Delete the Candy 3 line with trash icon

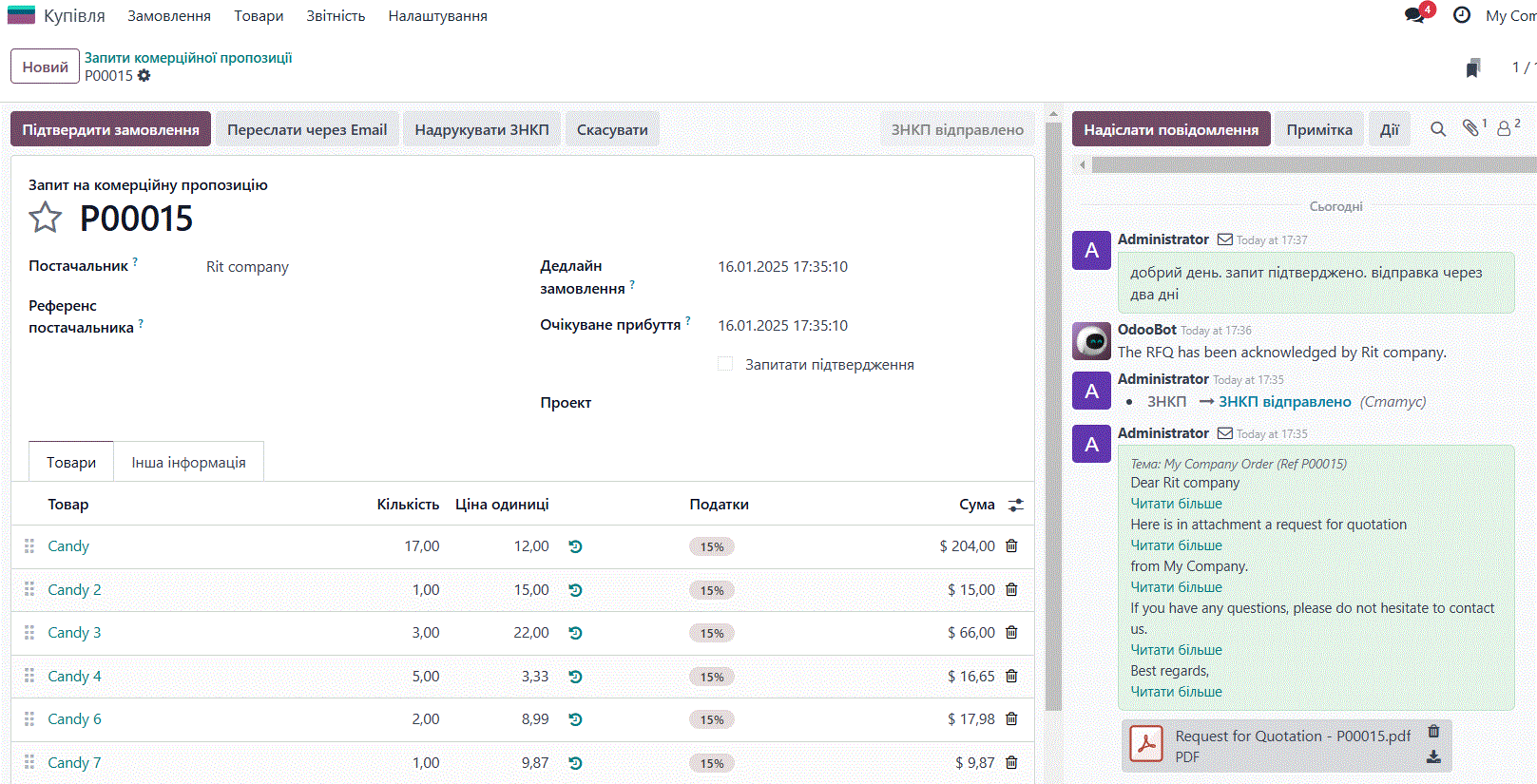pyautogui.click(x=1011, y=632)
